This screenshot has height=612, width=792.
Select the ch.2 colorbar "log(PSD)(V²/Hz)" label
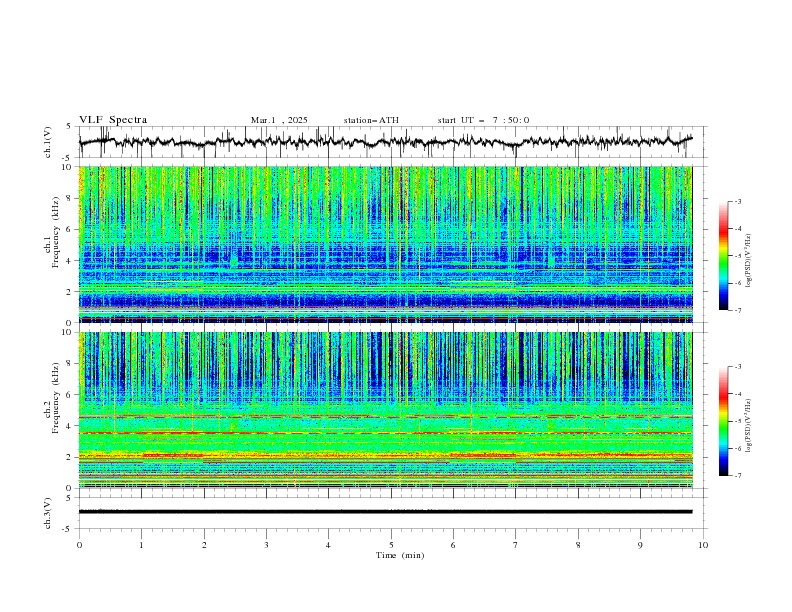pos(749,426)
